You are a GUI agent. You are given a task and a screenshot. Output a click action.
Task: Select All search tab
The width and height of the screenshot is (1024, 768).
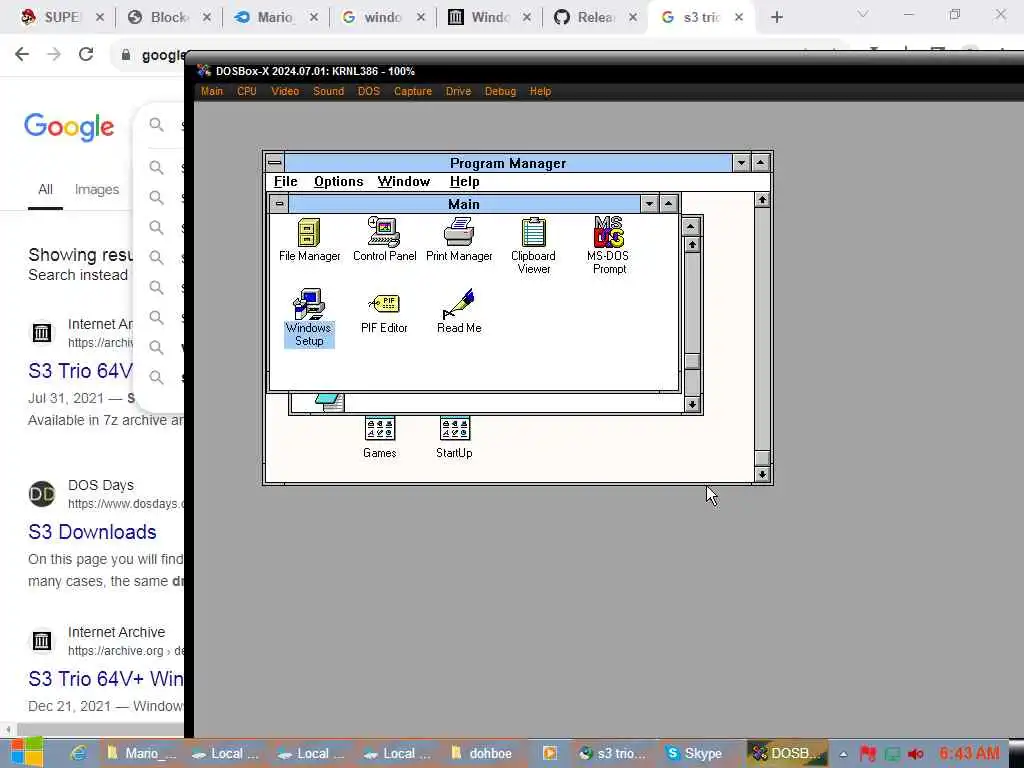[x=45, y=189]
